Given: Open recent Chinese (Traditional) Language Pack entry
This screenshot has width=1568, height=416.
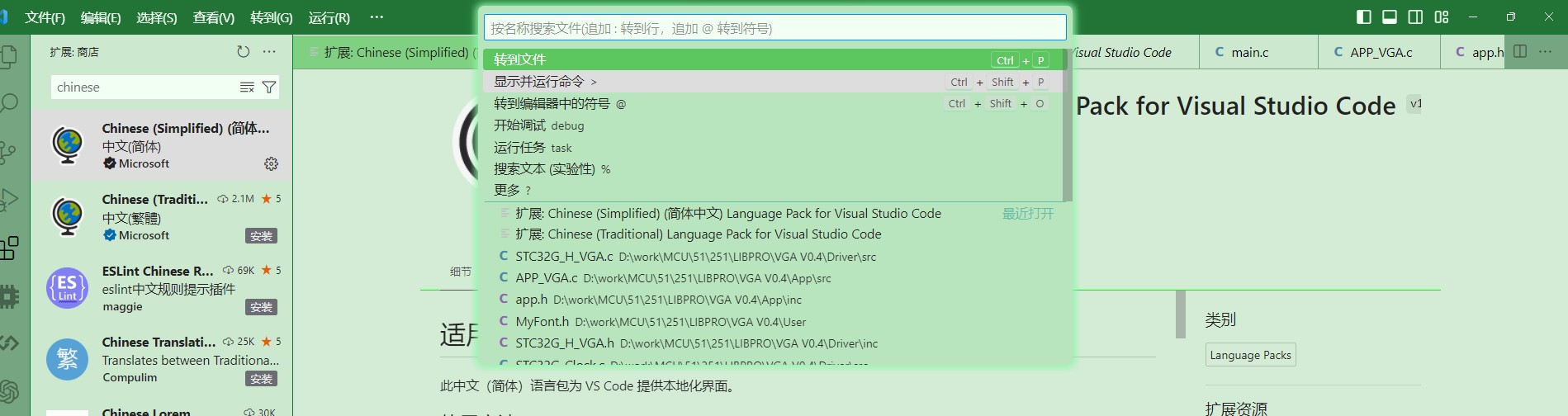Looking at the screenshot, I should click(x=774, y=234).
